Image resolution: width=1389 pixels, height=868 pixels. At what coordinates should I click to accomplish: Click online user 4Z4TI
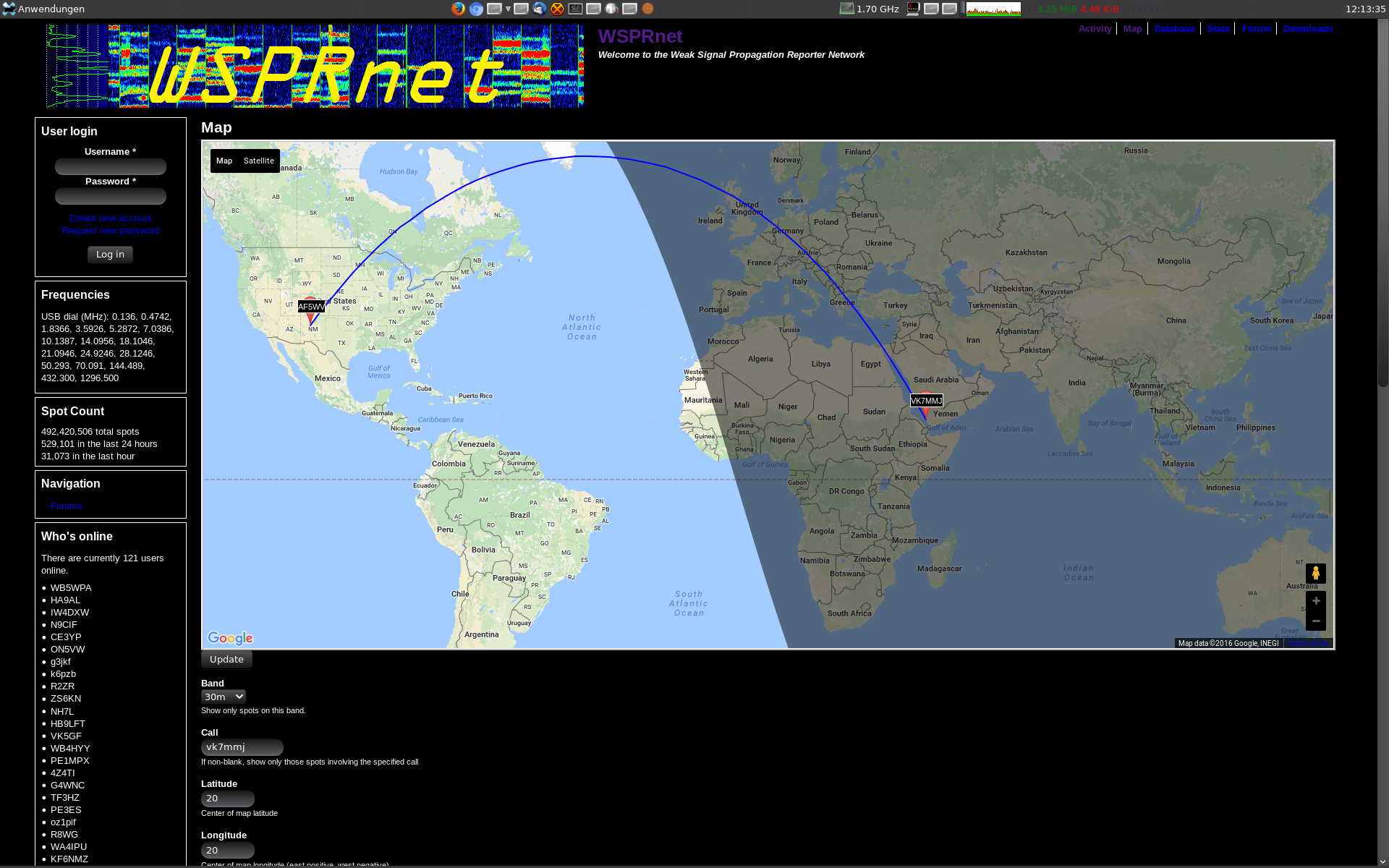coord(62,773)
